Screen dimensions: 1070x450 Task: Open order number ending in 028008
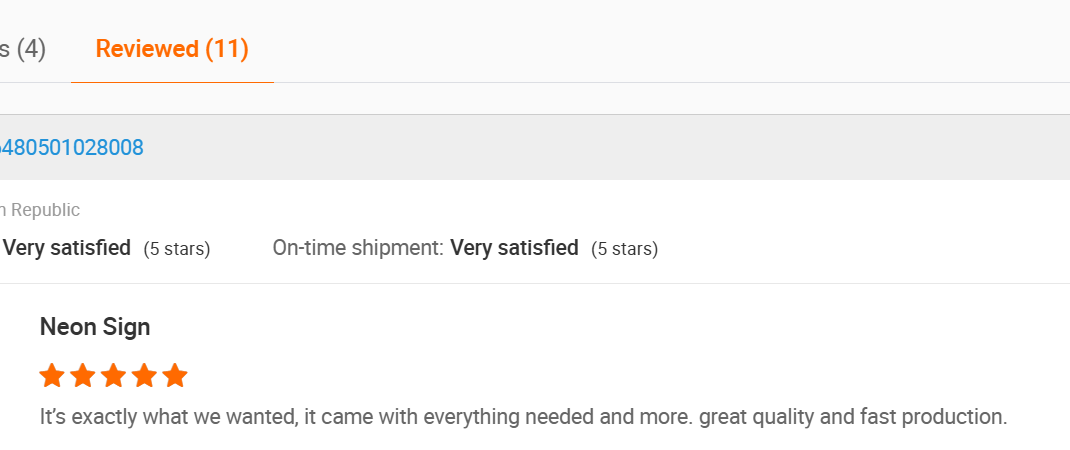[x=72, y=148]
